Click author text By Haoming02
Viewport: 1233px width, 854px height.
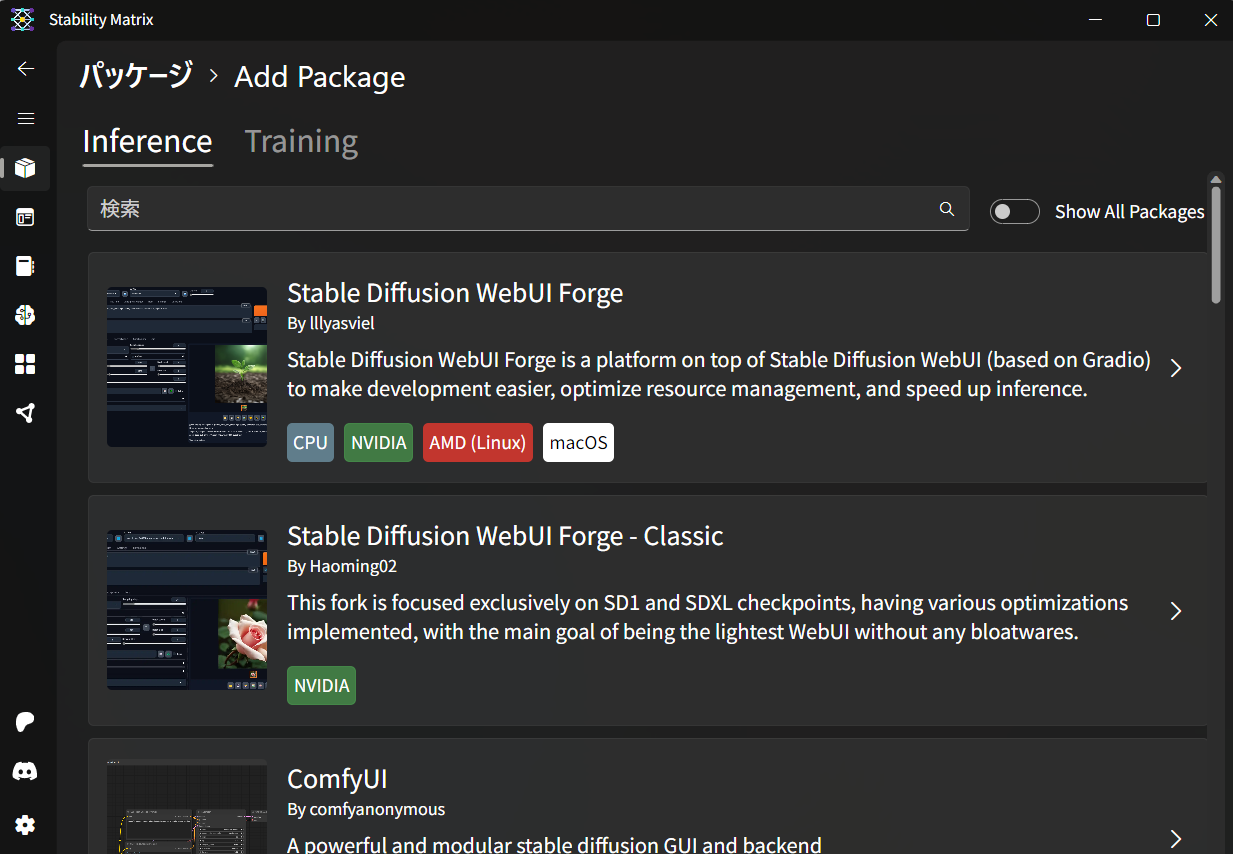342,566
